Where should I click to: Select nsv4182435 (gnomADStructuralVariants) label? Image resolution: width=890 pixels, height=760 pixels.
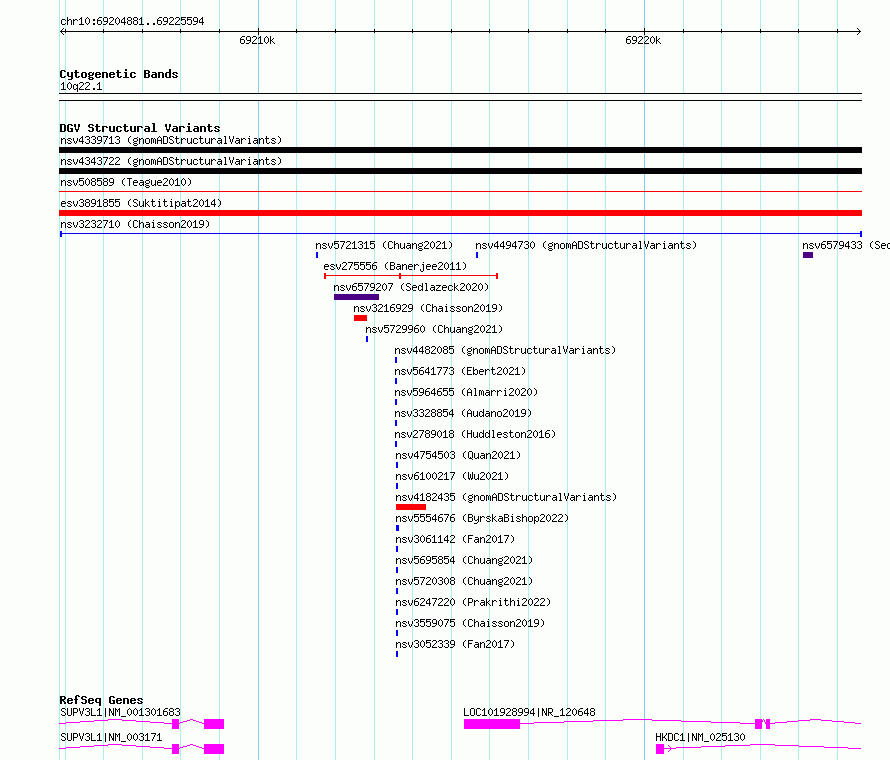tap(506, 497)
